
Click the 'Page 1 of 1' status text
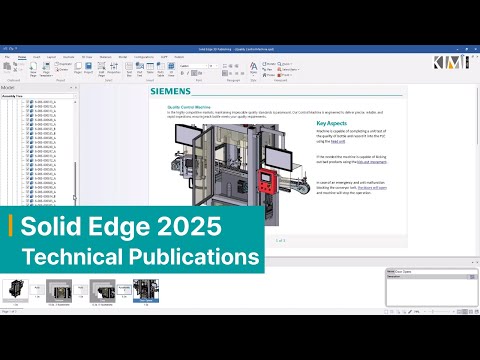point(9,312)
